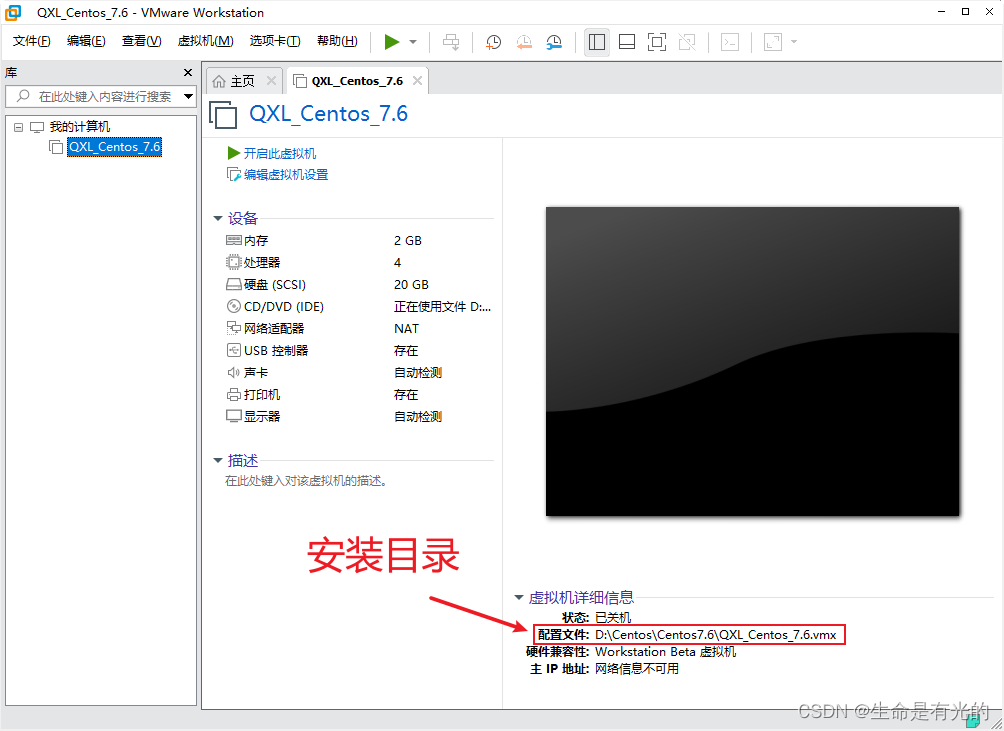Click the send Ctrl+Alt+Del toolbar icon
This screenshot has height=731, width=1004.
[x=451, y=42]
